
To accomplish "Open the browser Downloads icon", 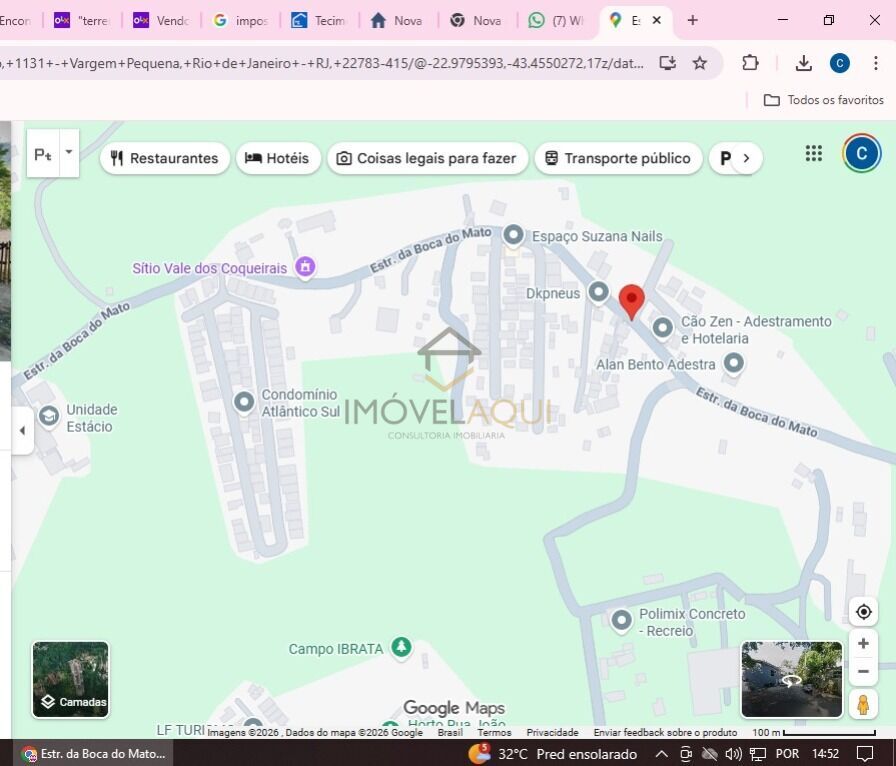I will click(x=803, y=63).
